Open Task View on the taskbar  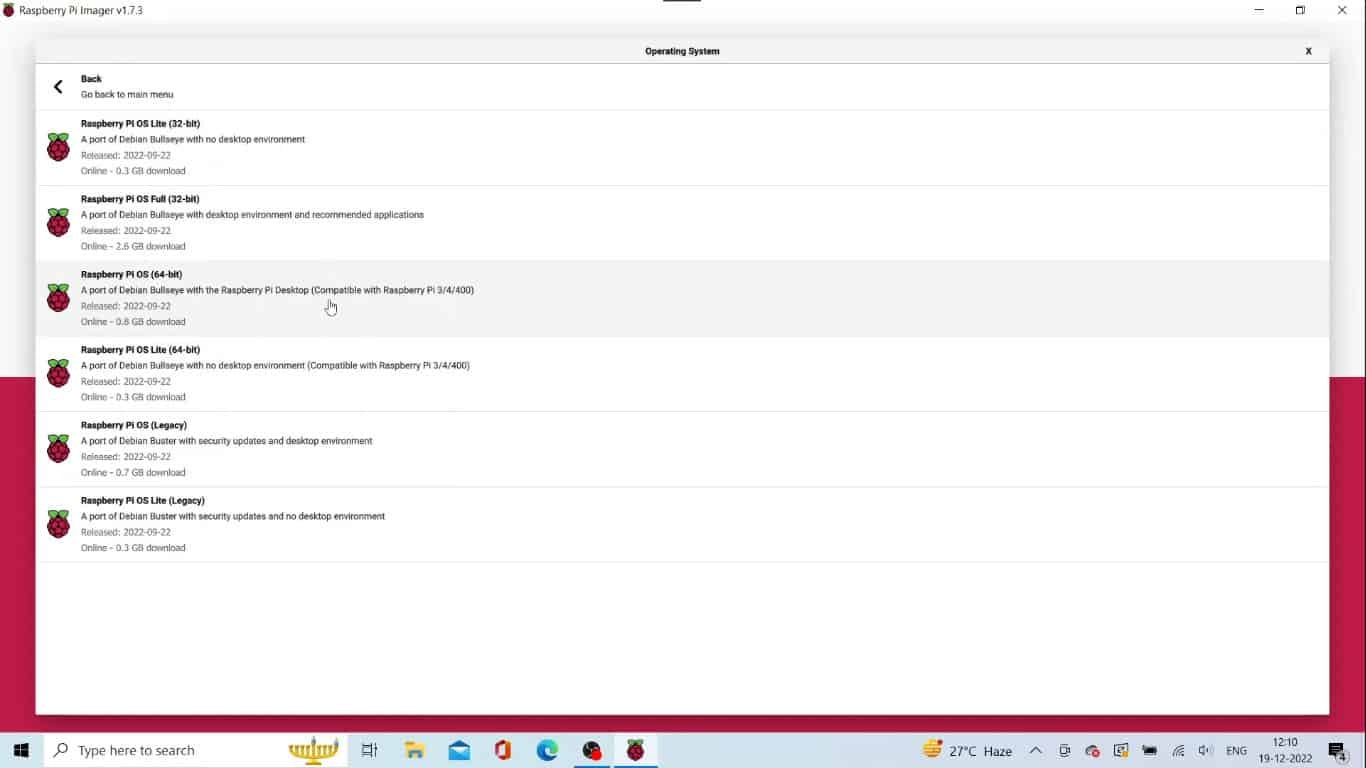click(x=369, y=750)
